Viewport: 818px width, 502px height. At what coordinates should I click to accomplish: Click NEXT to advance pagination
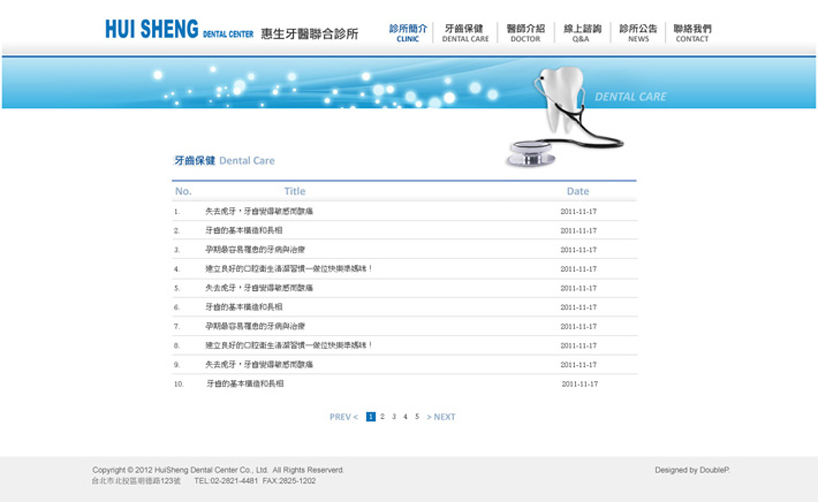coord(441,417)
